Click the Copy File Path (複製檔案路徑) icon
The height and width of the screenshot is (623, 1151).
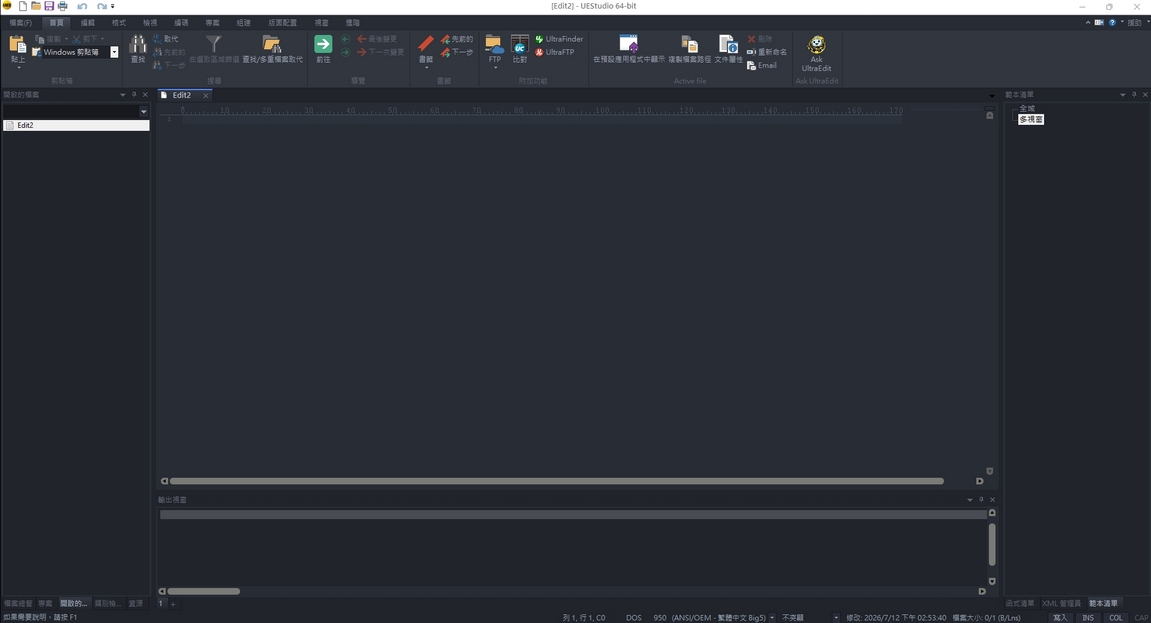(689, 44)
